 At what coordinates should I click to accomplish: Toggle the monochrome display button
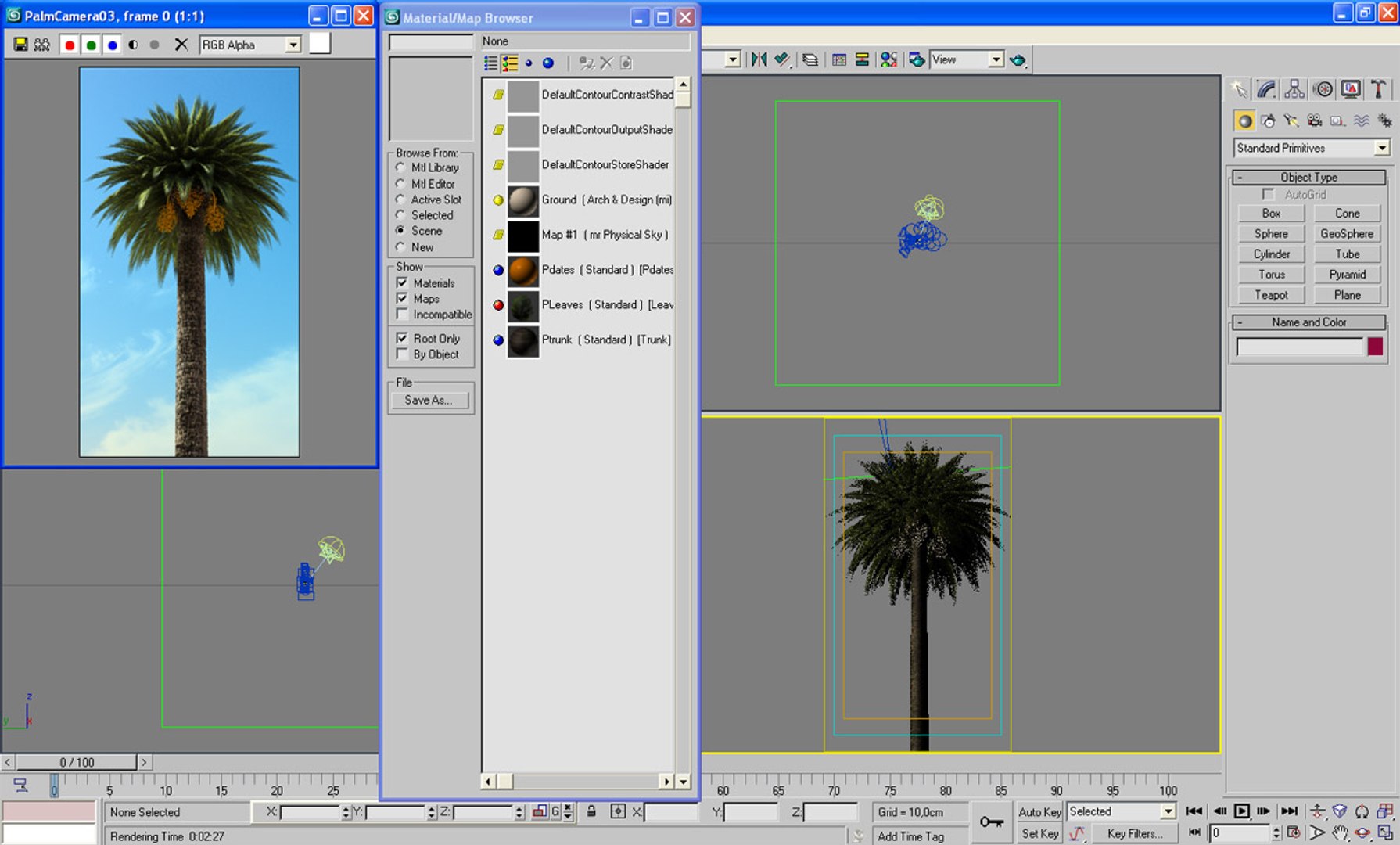pyautogui.click(x=154, y=45)
